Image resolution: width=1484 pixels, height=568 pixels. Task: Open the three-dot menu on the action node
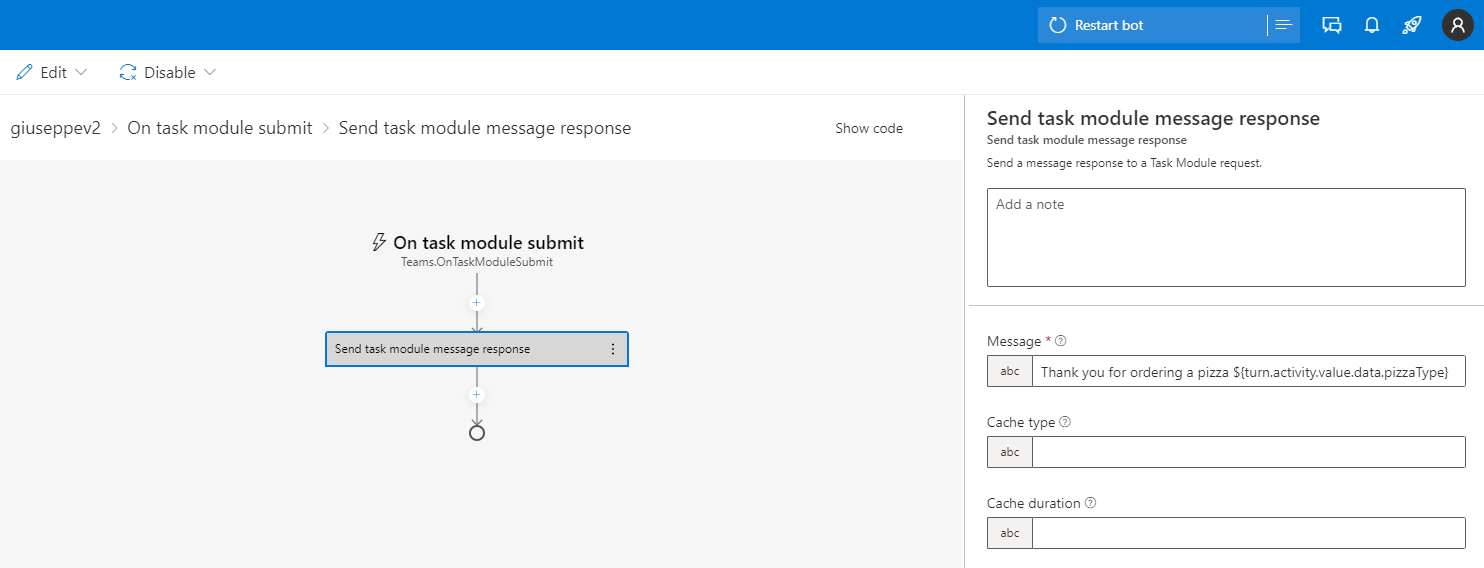[613, 349]
